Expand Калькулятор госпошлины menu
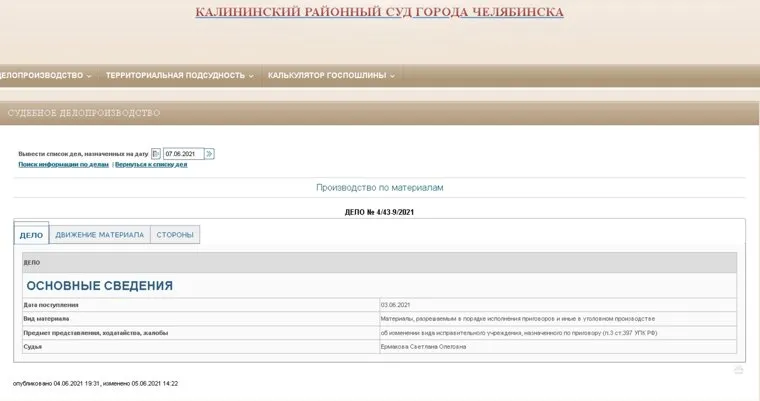The image size is (760, 401). click(331, 75)
